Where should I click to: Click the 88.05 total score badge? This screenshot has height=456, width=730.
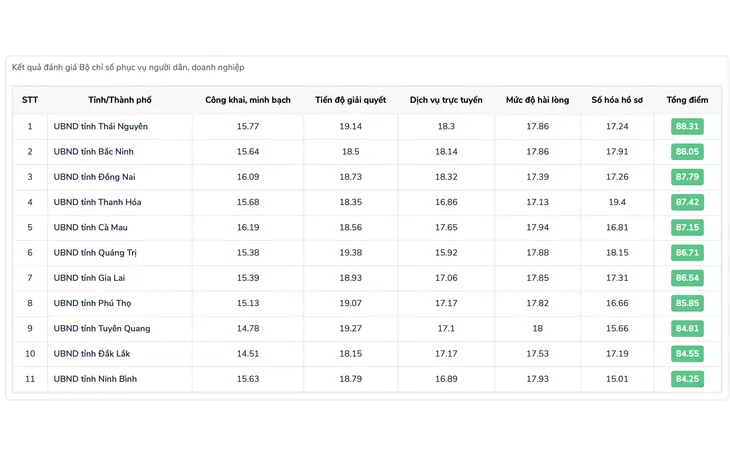[x=687, y=152]
